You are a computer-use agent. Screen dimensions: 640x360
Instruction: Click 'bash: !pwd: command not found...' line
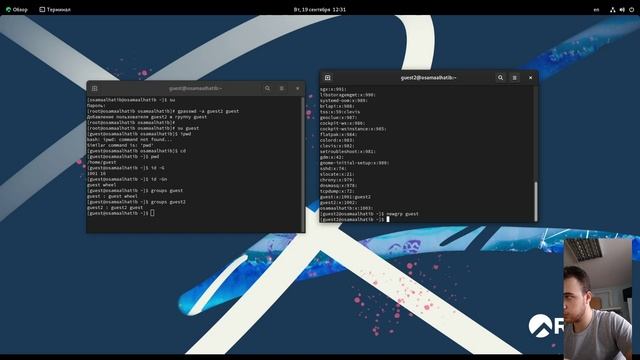[129, 140]
